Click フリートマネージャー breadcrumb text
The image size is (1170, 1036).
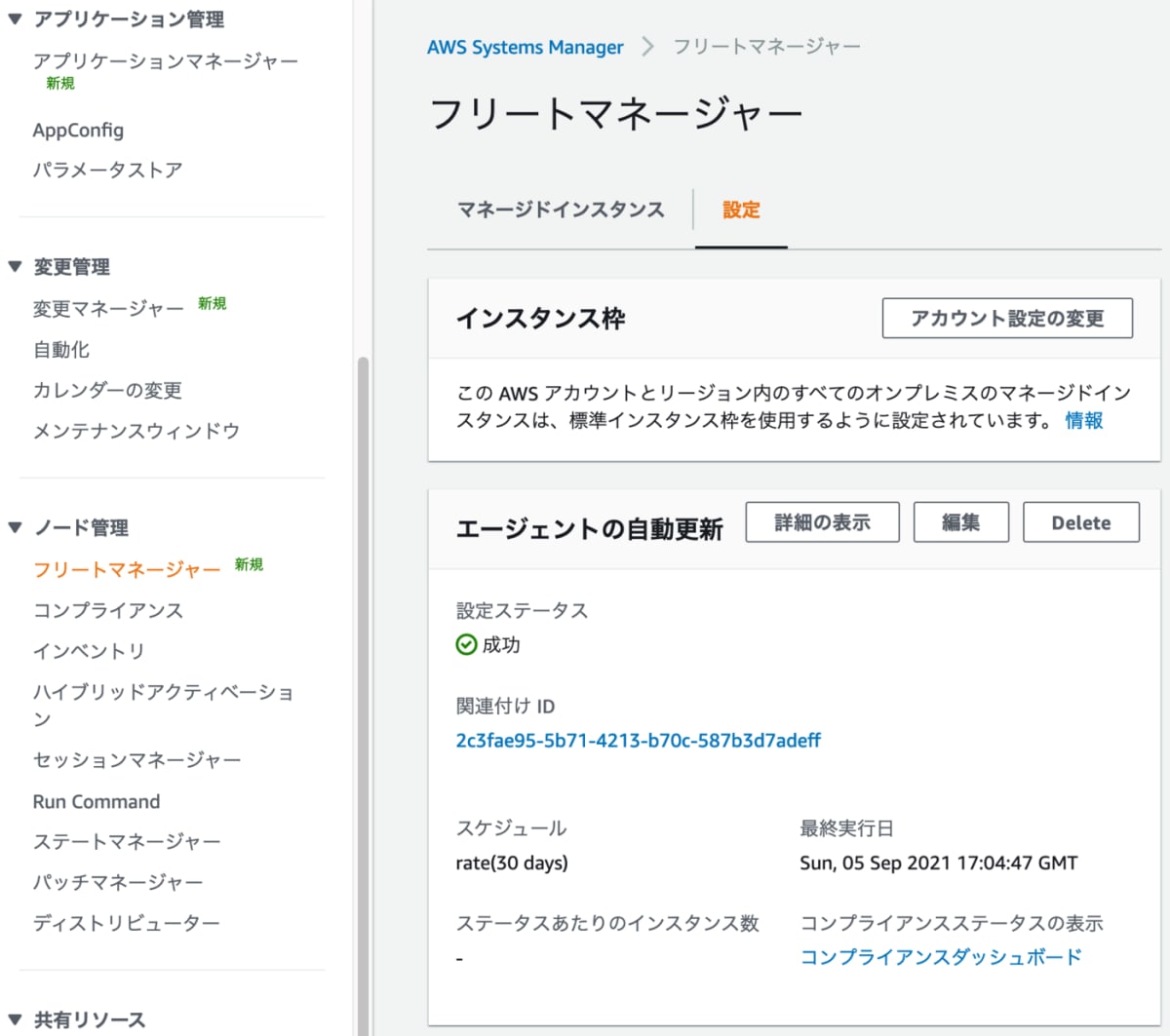point(767,47)
